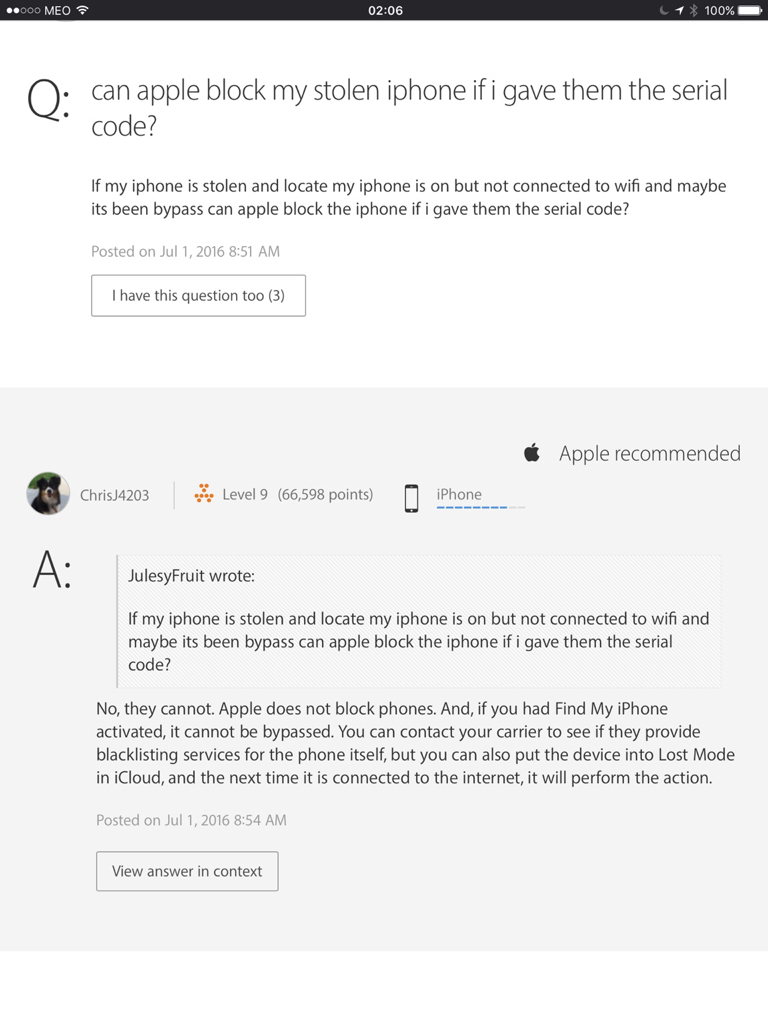Click the iPhone device outline icon

click(411, 497)
